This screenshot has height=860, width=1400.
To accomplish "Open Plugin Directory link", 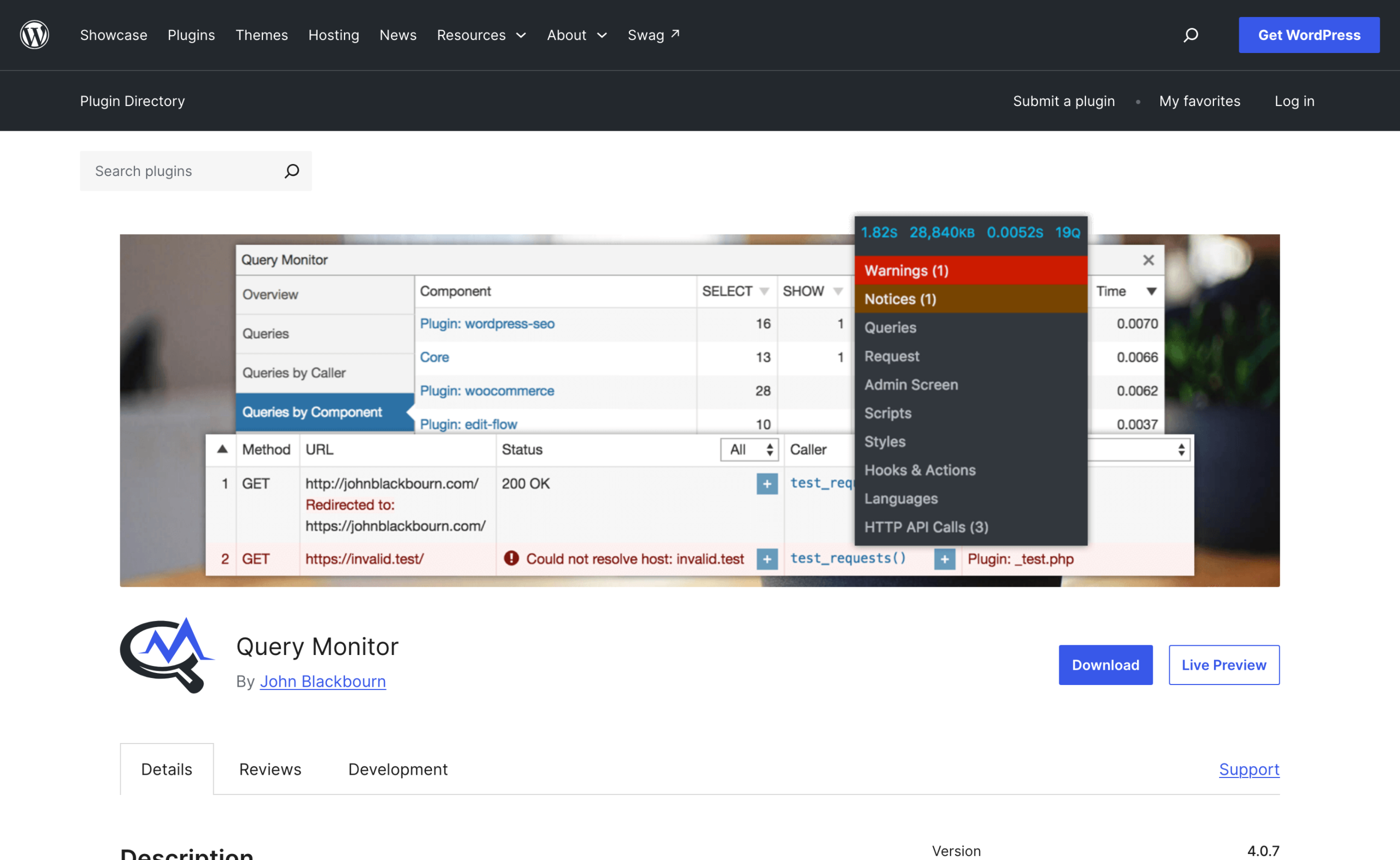I will (132, 101).
